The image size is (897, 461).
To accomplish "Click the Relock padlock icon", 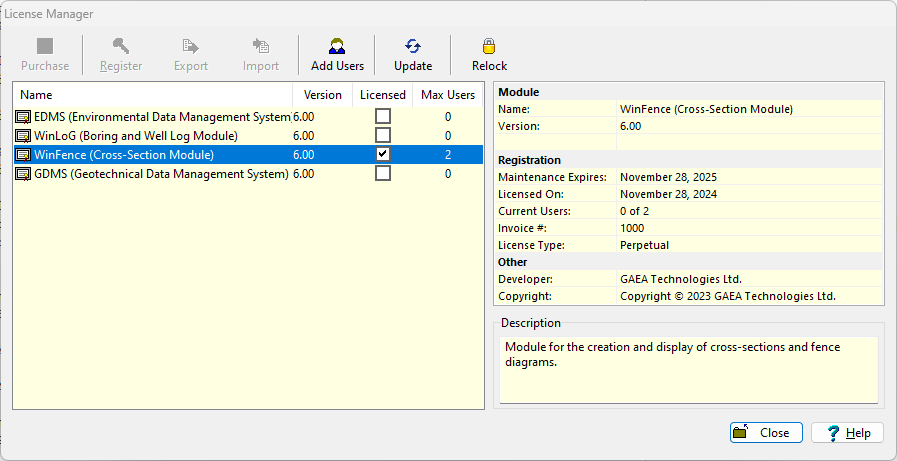I will pyautogui.click(x=489, y=46).
